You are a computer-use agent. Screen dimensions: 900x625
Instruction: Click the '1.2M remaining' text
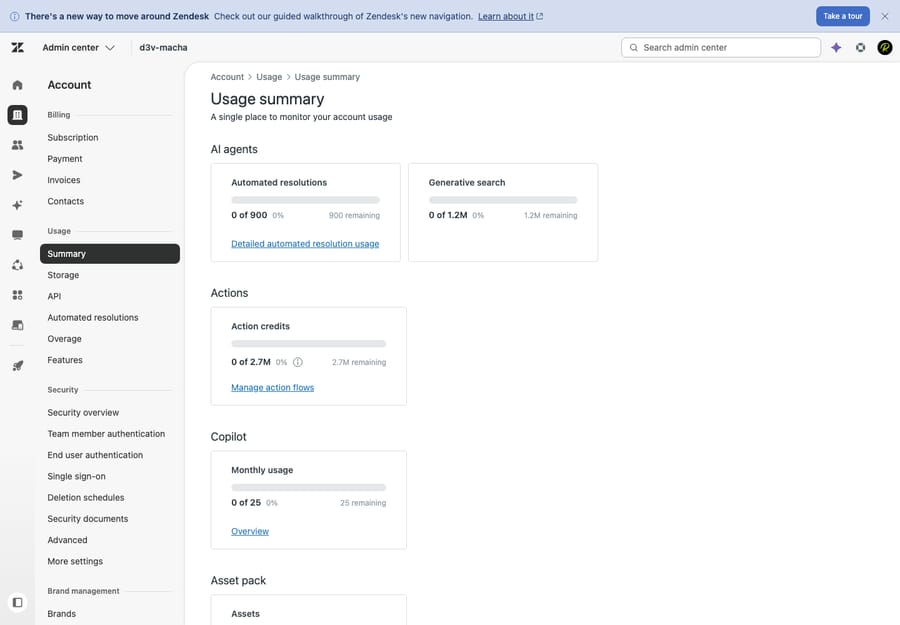click(550, 216)
